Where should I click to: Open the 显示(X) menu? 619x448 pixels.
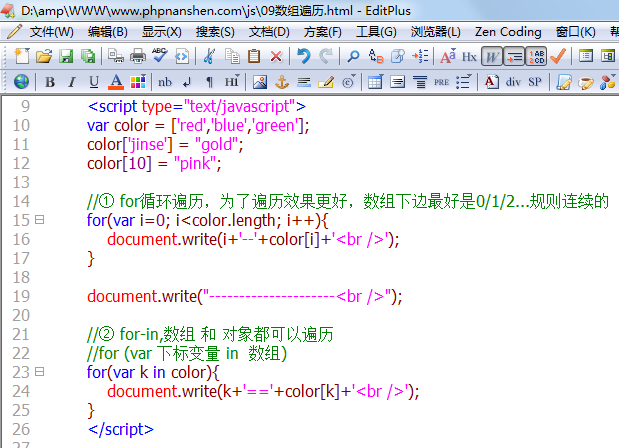(x=162, y=32)
